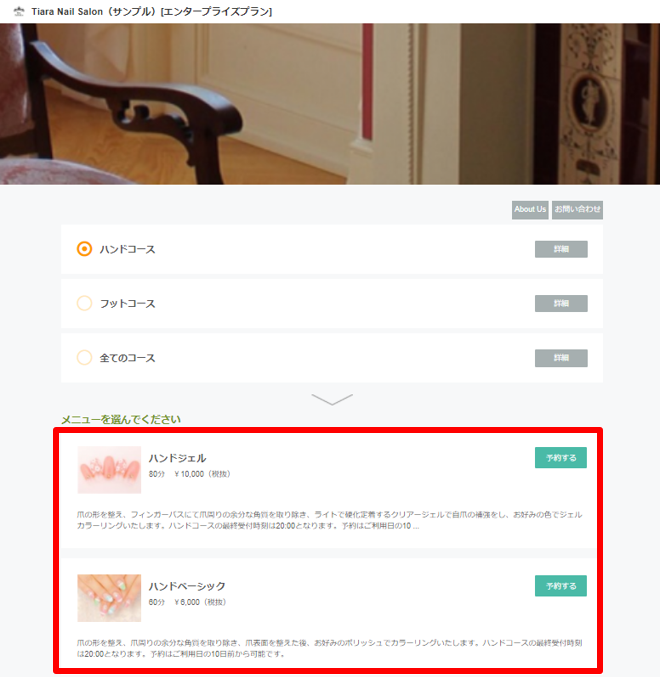The height and width of the screenshot is (677, 661).
Task: Click the downward chevron below courses
Action: click(332, 399)
